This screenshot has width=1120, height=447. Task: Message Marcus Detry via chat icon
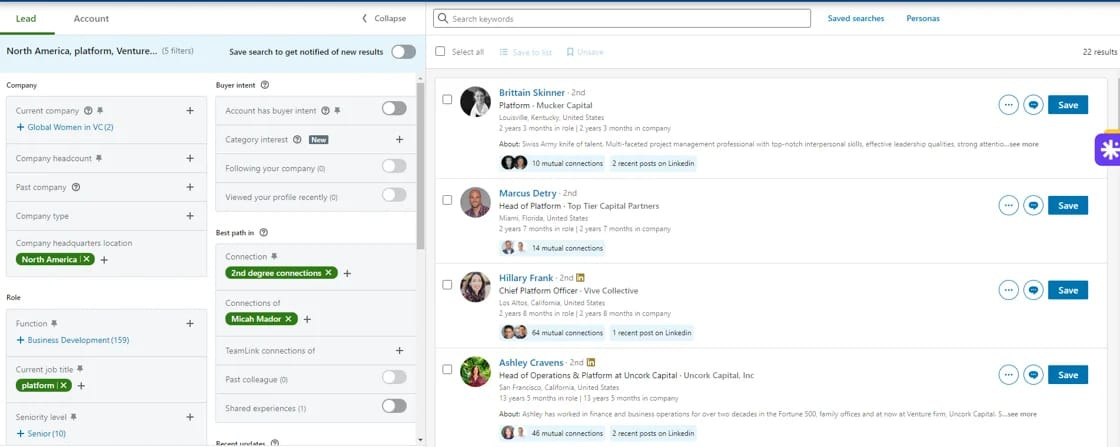tap(1033, 206)
